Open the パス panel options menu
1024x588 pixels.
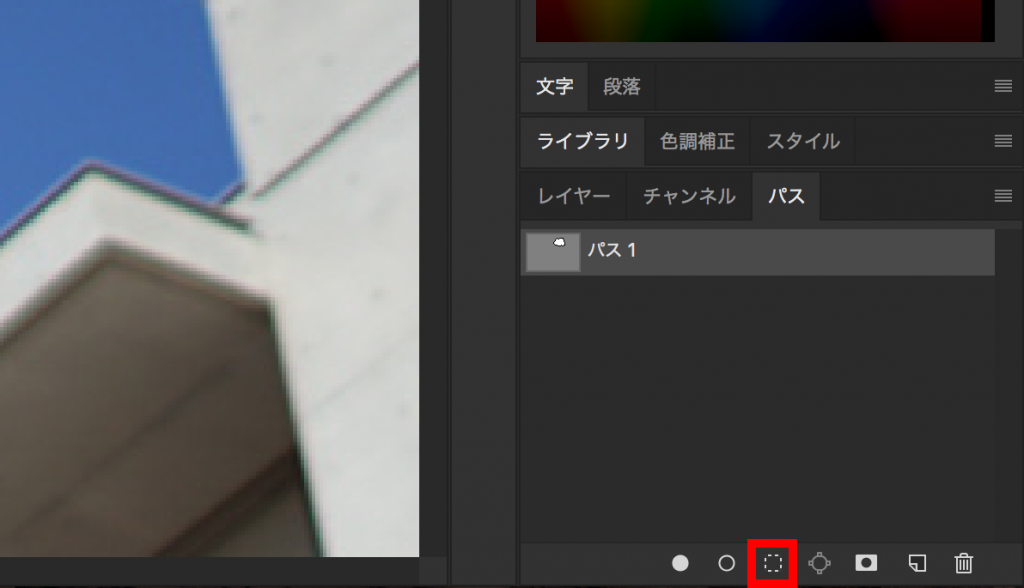pyautogui.click(x=1003, y=195)
